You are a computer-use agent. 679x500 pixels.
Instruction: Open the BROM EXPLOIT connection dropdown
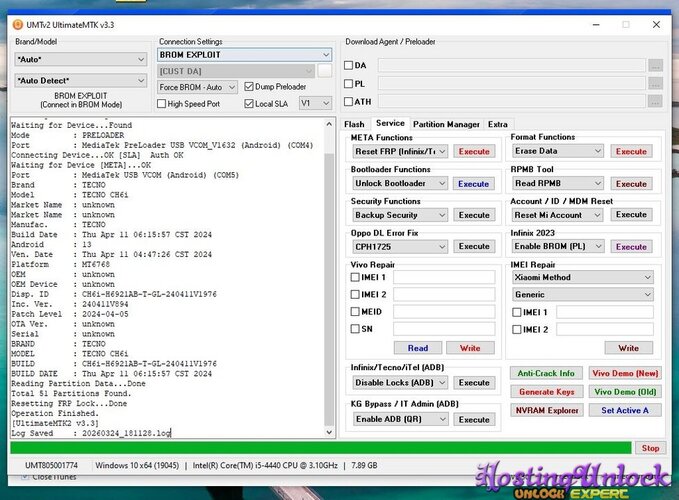click(x=244, y=55)
